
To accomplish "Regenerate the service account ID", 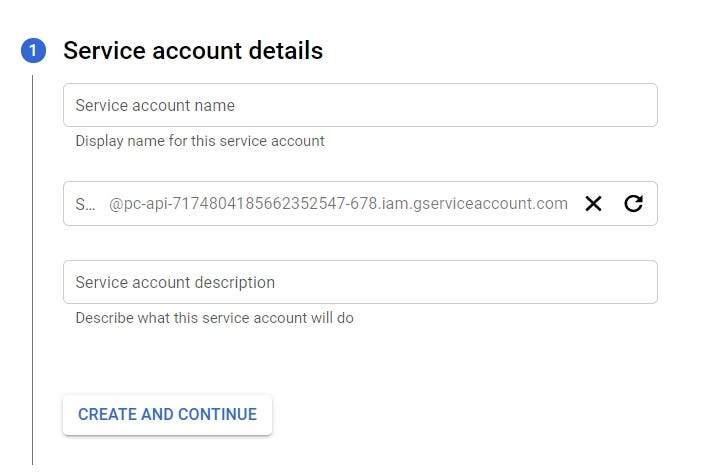I will pyautogui.click(x=633, y=204).
